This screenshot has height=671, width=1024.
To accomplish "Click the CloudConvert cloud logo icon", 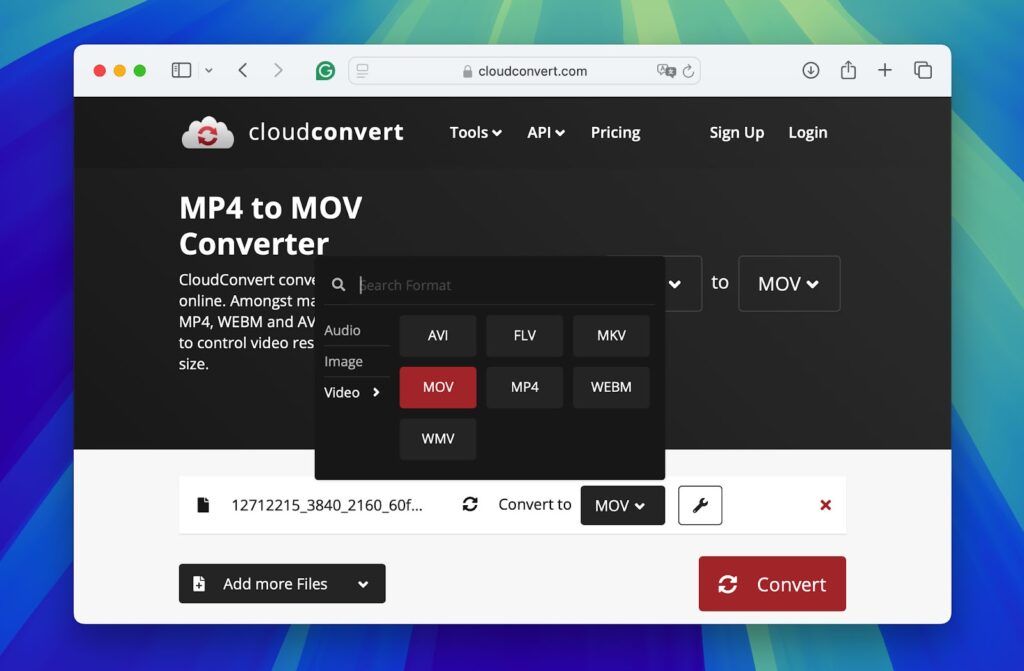I will click(x=208, y=133).
